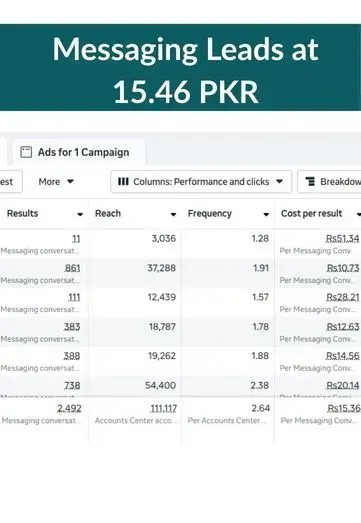Open Frequency column header arrow
The height and width of the screenshot is (523, 361).
[x=266, y=214]
